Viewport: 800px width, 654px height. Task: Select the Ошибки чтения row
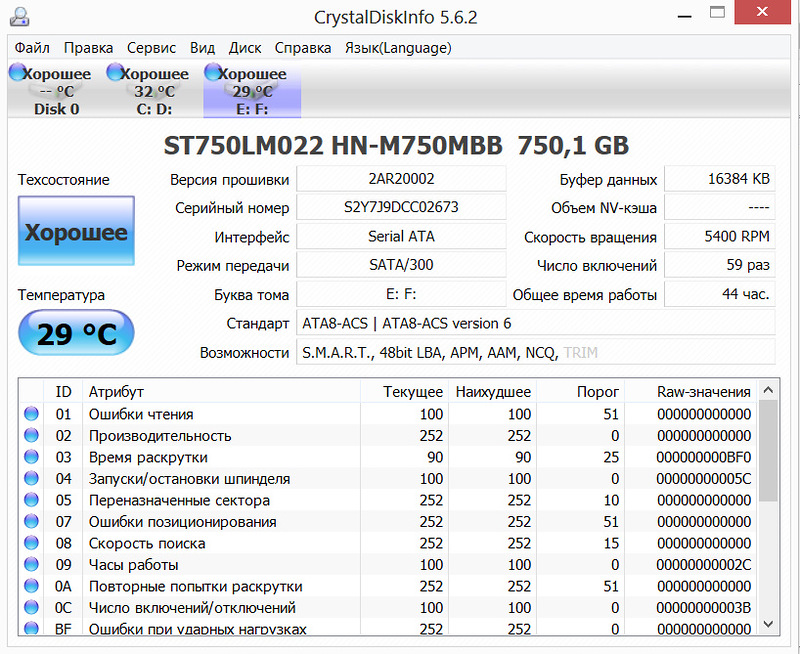pos(388,414)
